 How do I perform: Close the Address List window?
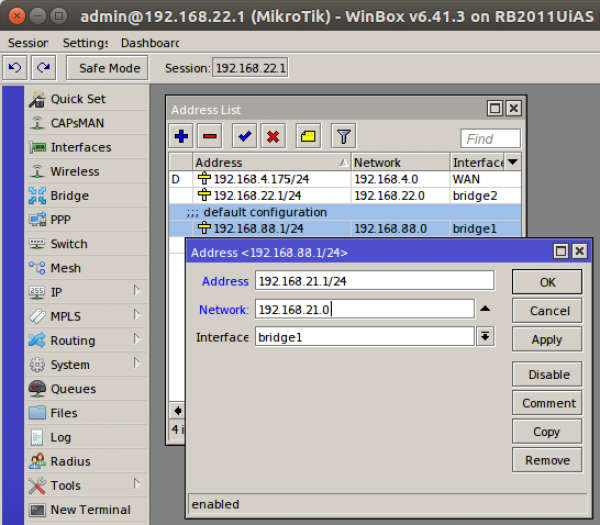click(514, 108)
